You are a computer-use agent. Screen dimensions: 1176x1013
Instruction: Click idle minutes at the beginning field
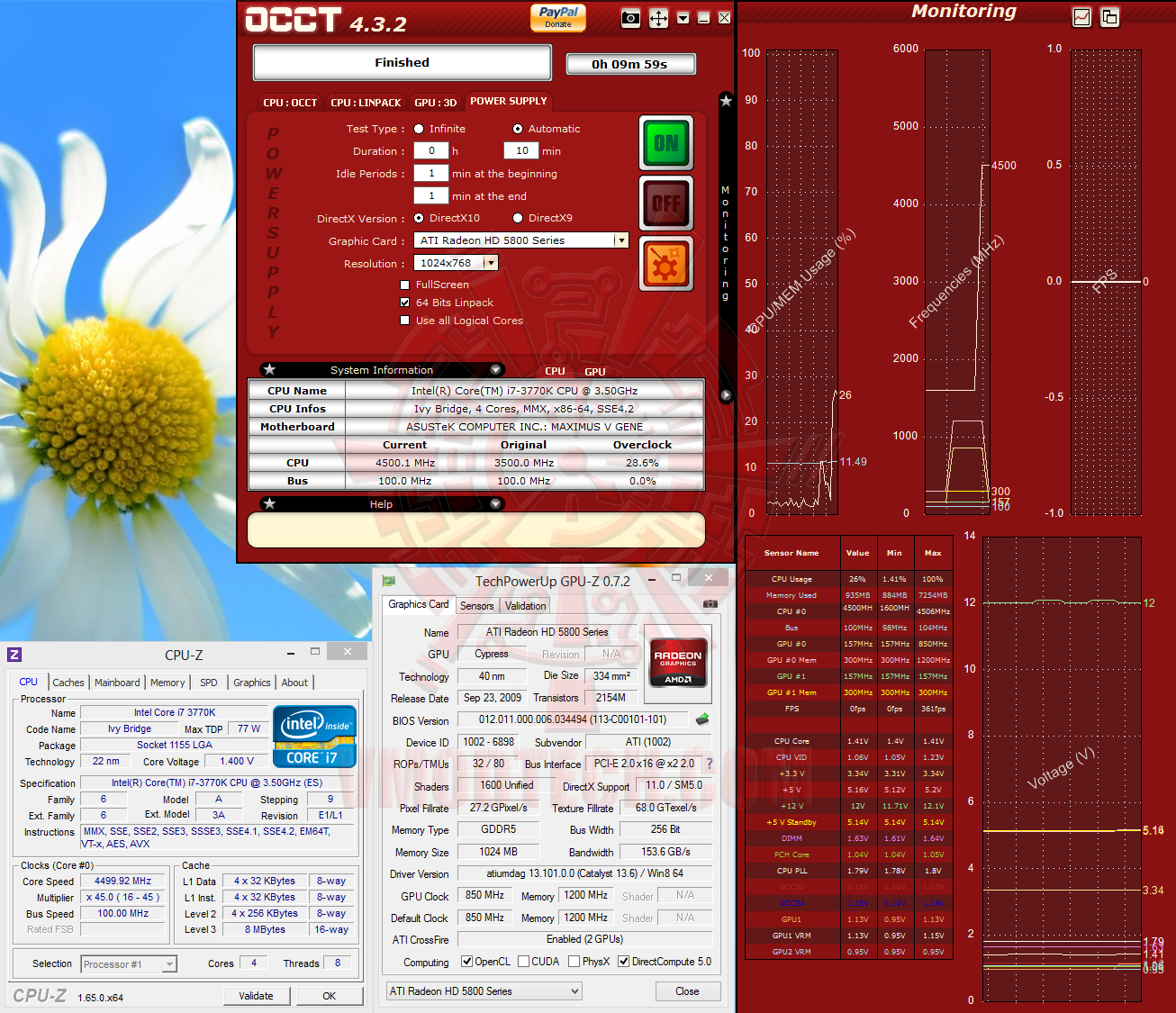[x=431, y=174]
